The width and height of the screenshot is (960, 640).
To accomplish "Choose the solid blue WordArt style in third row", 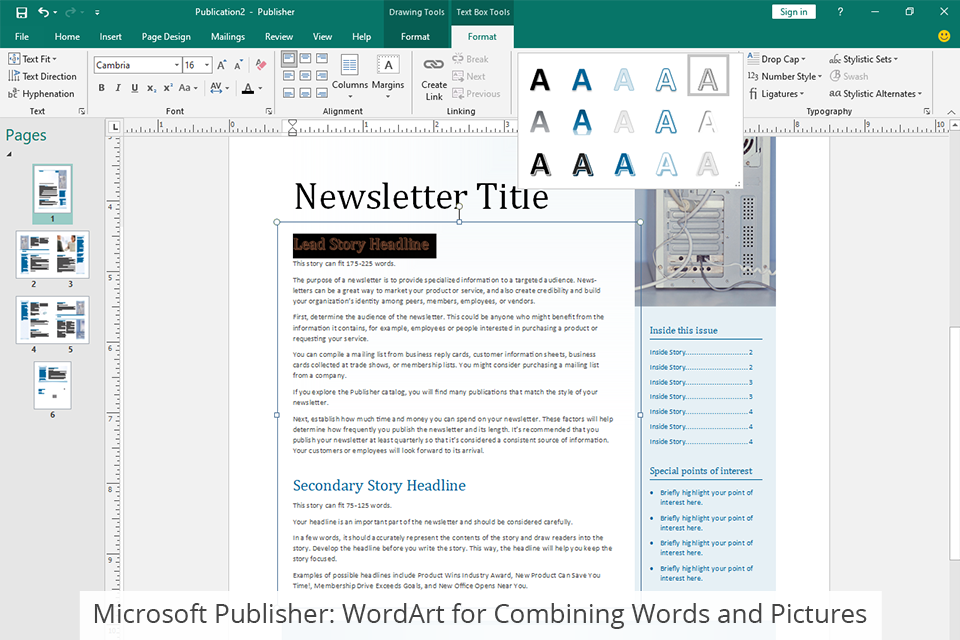I will (x=624, y=164).
